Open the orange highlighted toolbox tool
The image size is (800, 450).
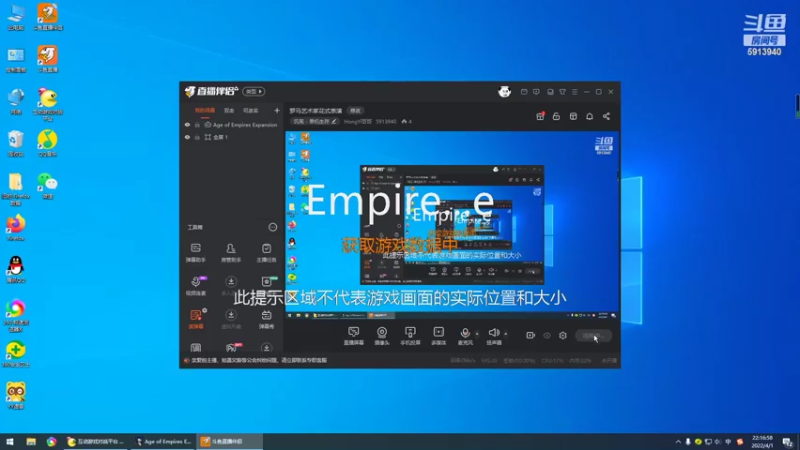[x=196, y=318]
